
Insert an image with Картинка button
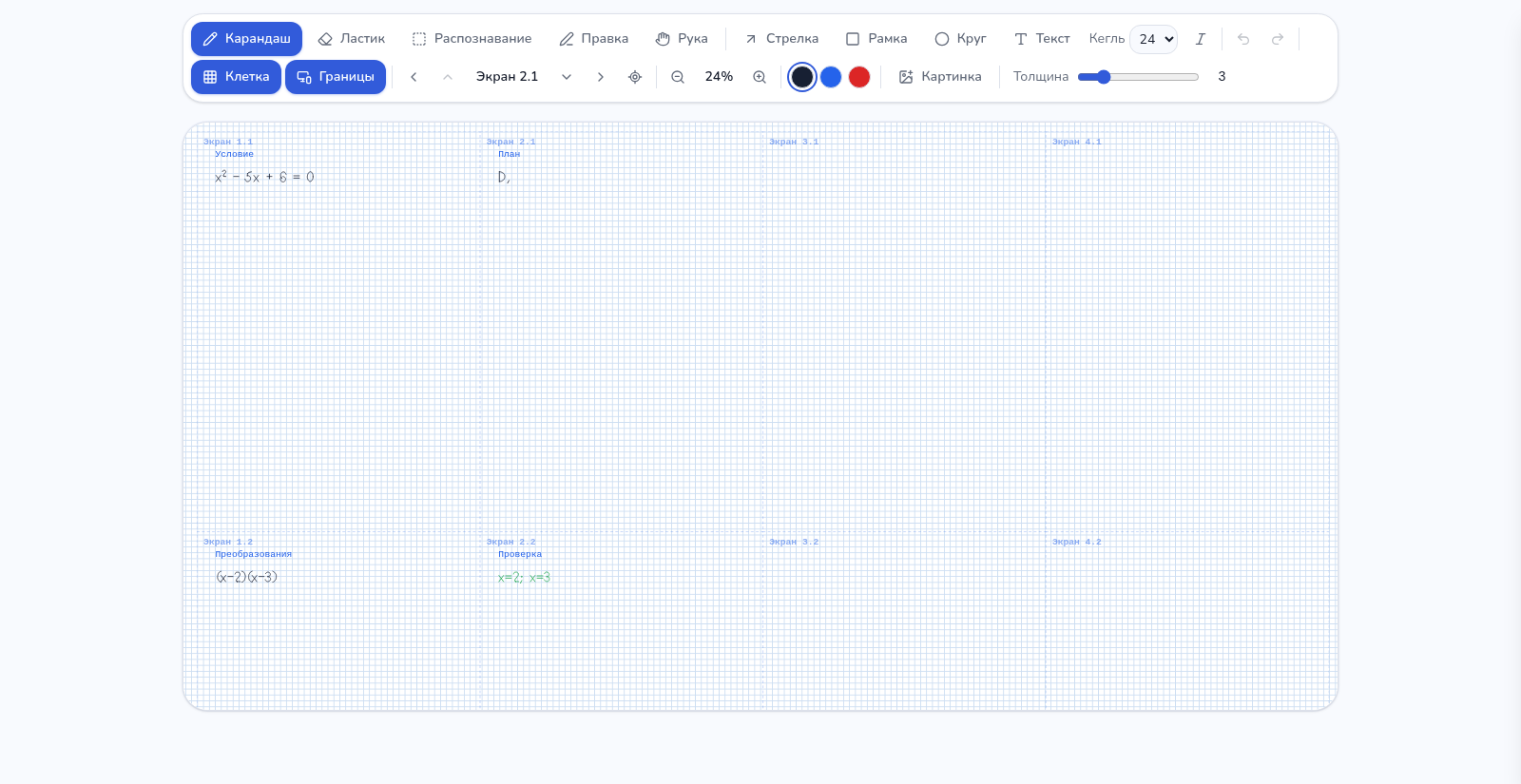[940, 77]
